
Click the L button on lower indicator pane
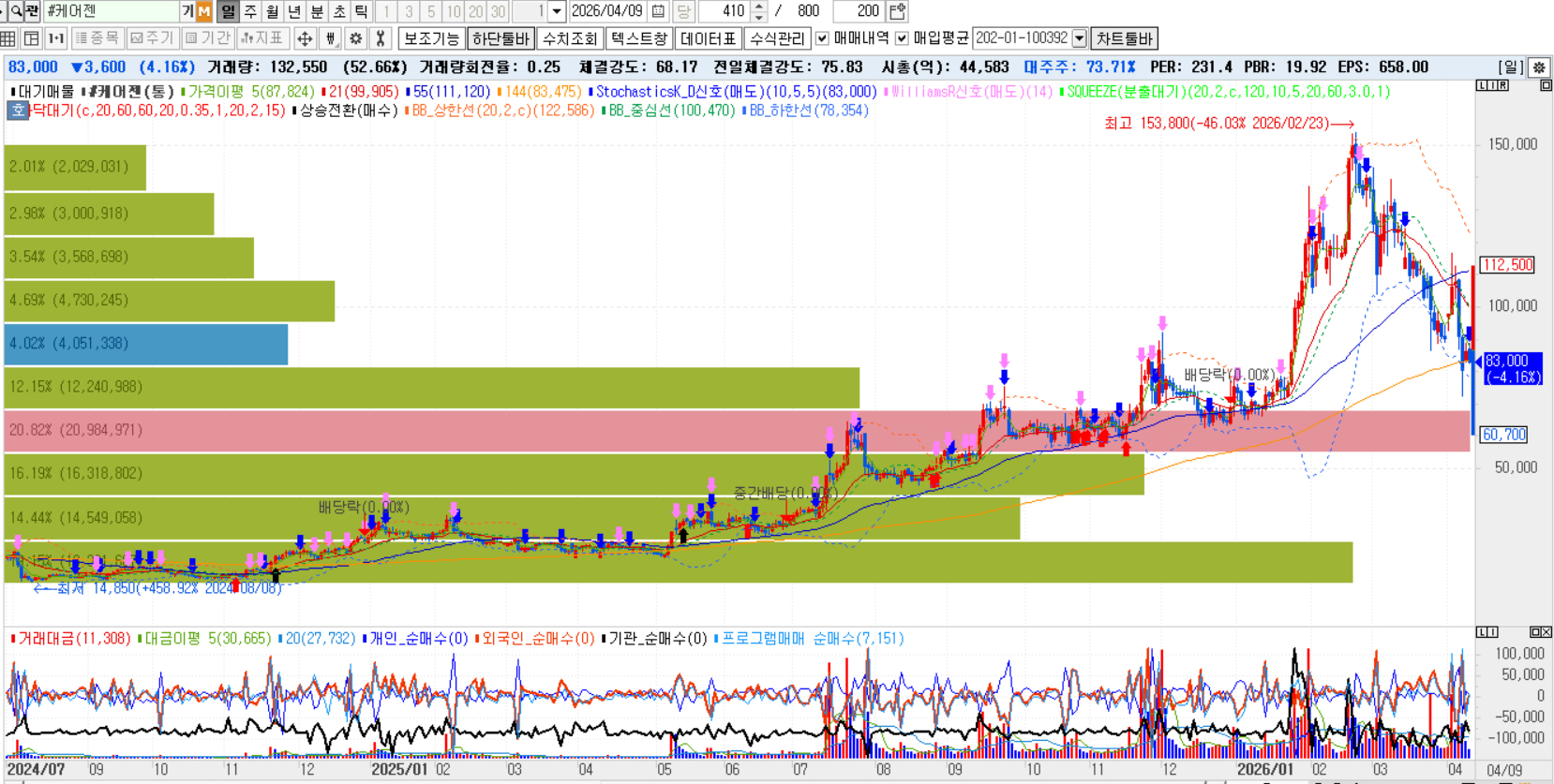point(1483,632)
